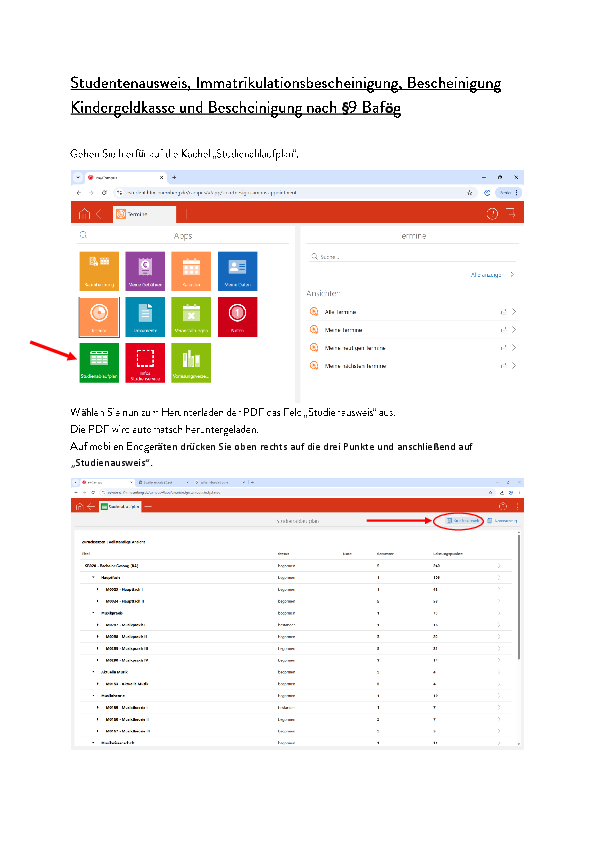
Task: Click the 'Meine heutigen Termine' view entry
Action: pos(412,347)
